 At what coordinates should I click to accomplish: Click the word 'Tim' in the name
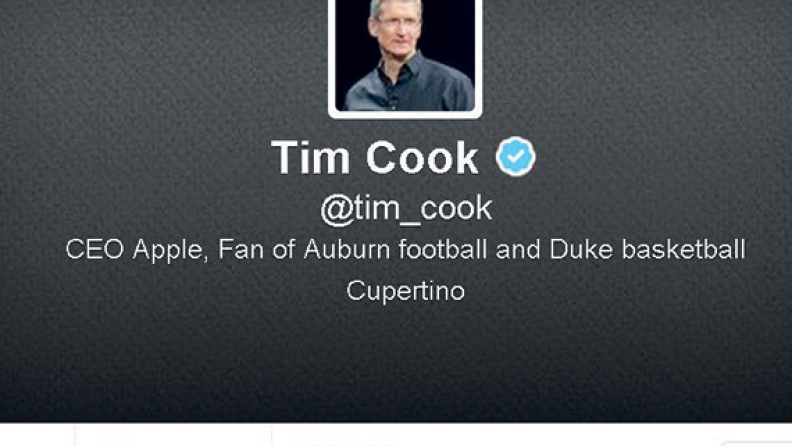pos(310,158)
